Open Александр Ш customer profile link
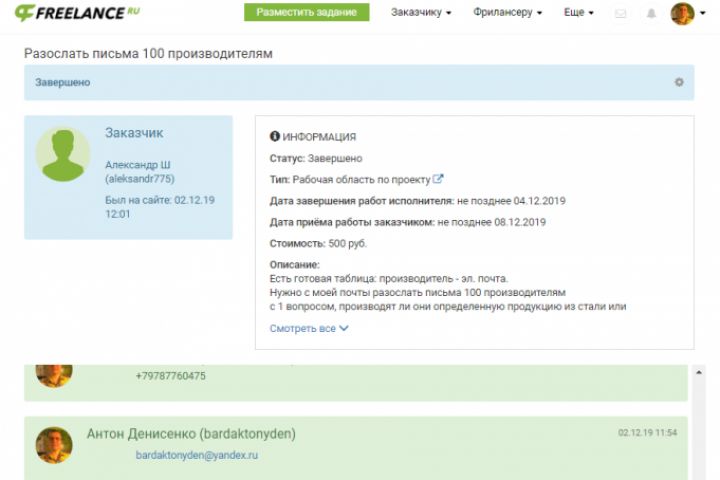Image resolution: width=720 pixels, height=480 pixels. pos(138,164)
